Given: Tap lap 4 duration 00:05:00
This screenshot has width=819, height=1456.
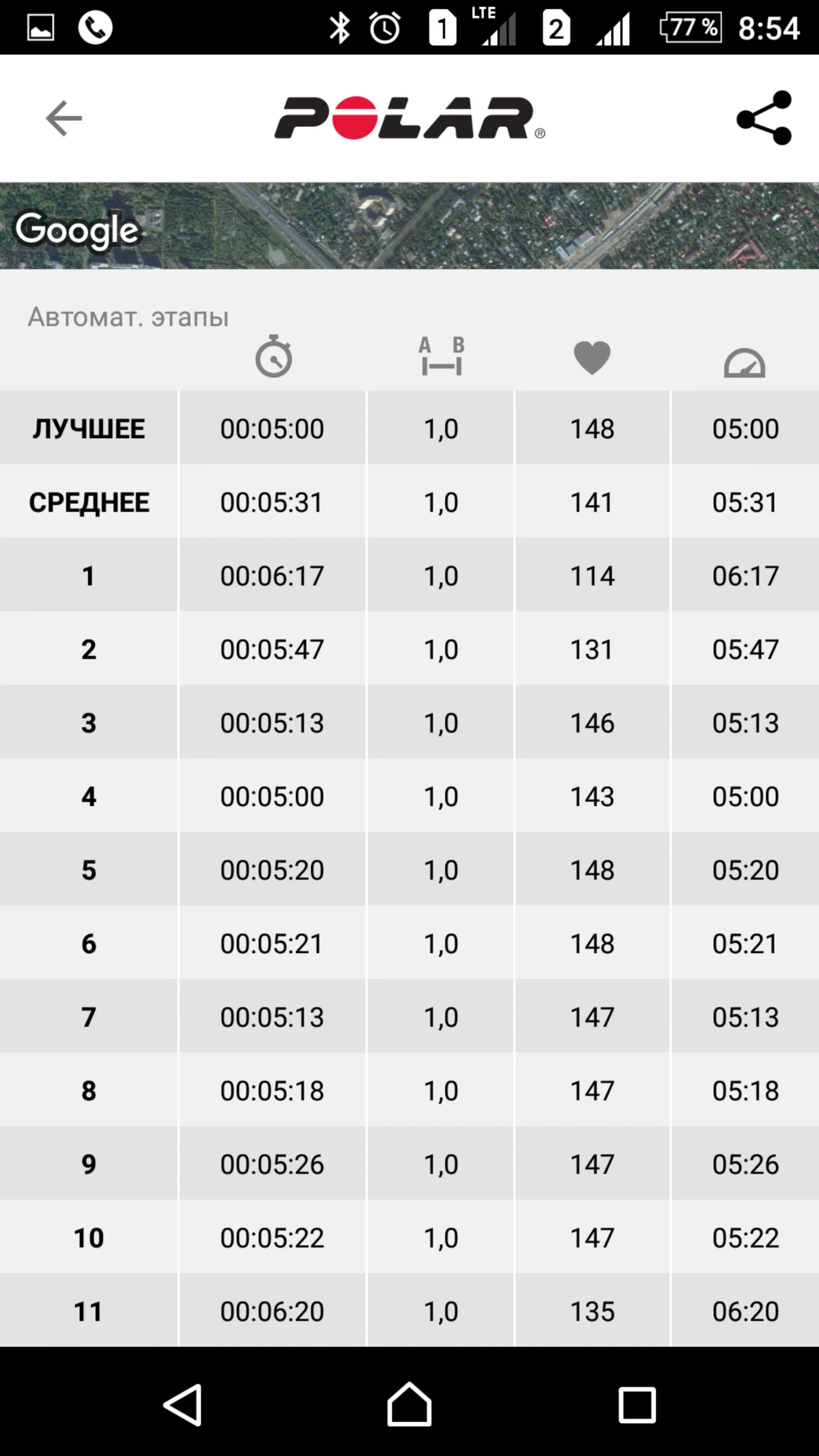Looking at the screenshot, I should click(x=272, y=796).
